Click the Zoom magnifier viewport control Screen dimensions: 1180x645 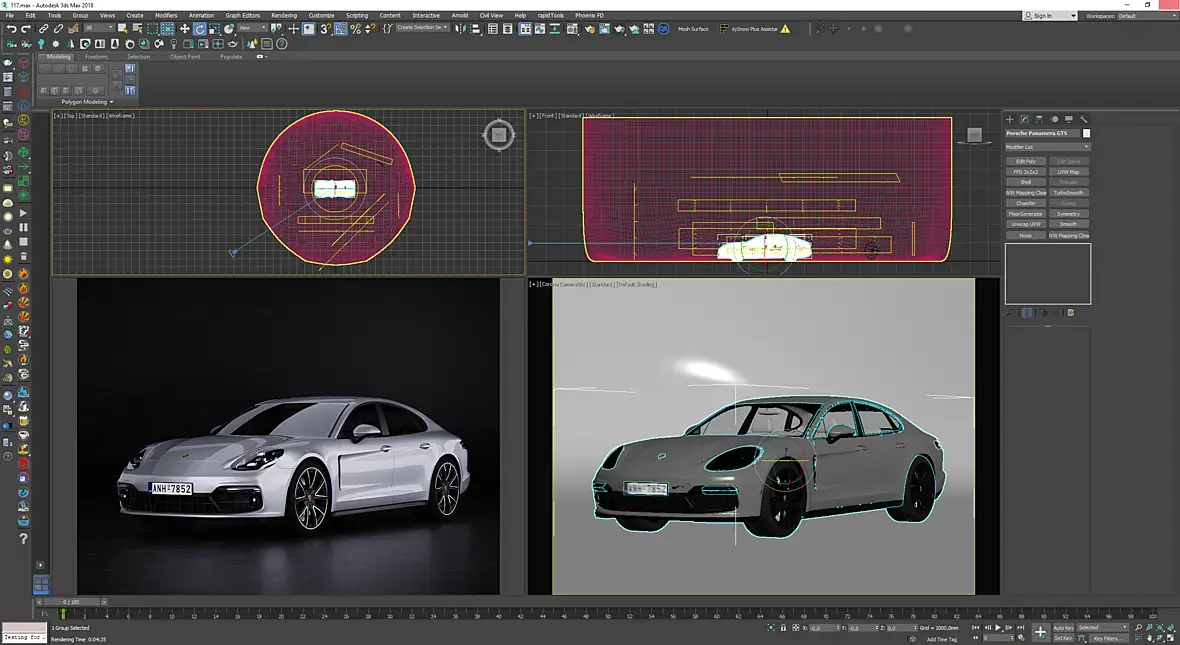(x=1138, y=627)
